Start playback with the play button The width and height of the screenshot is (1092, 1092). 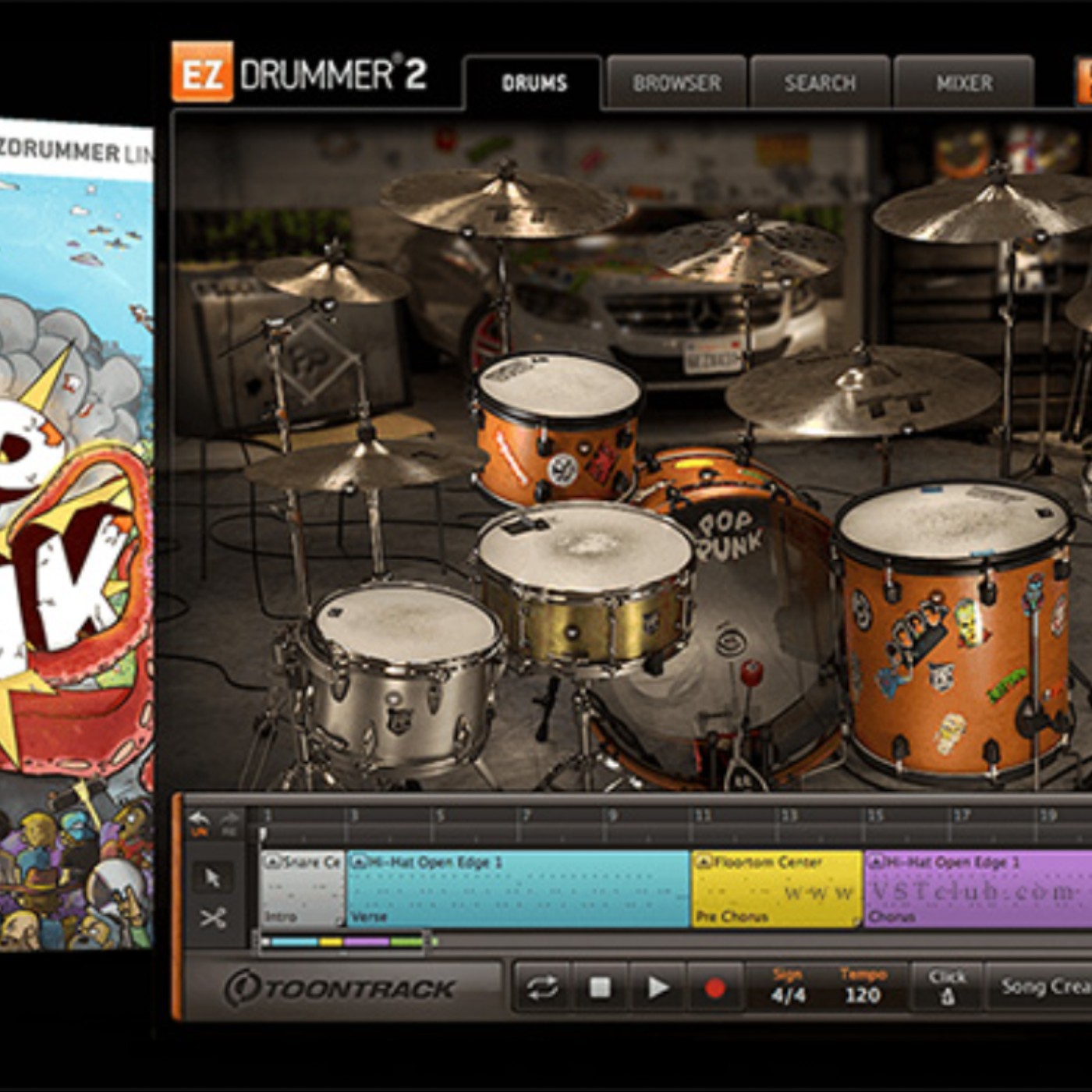click(658, 988)
